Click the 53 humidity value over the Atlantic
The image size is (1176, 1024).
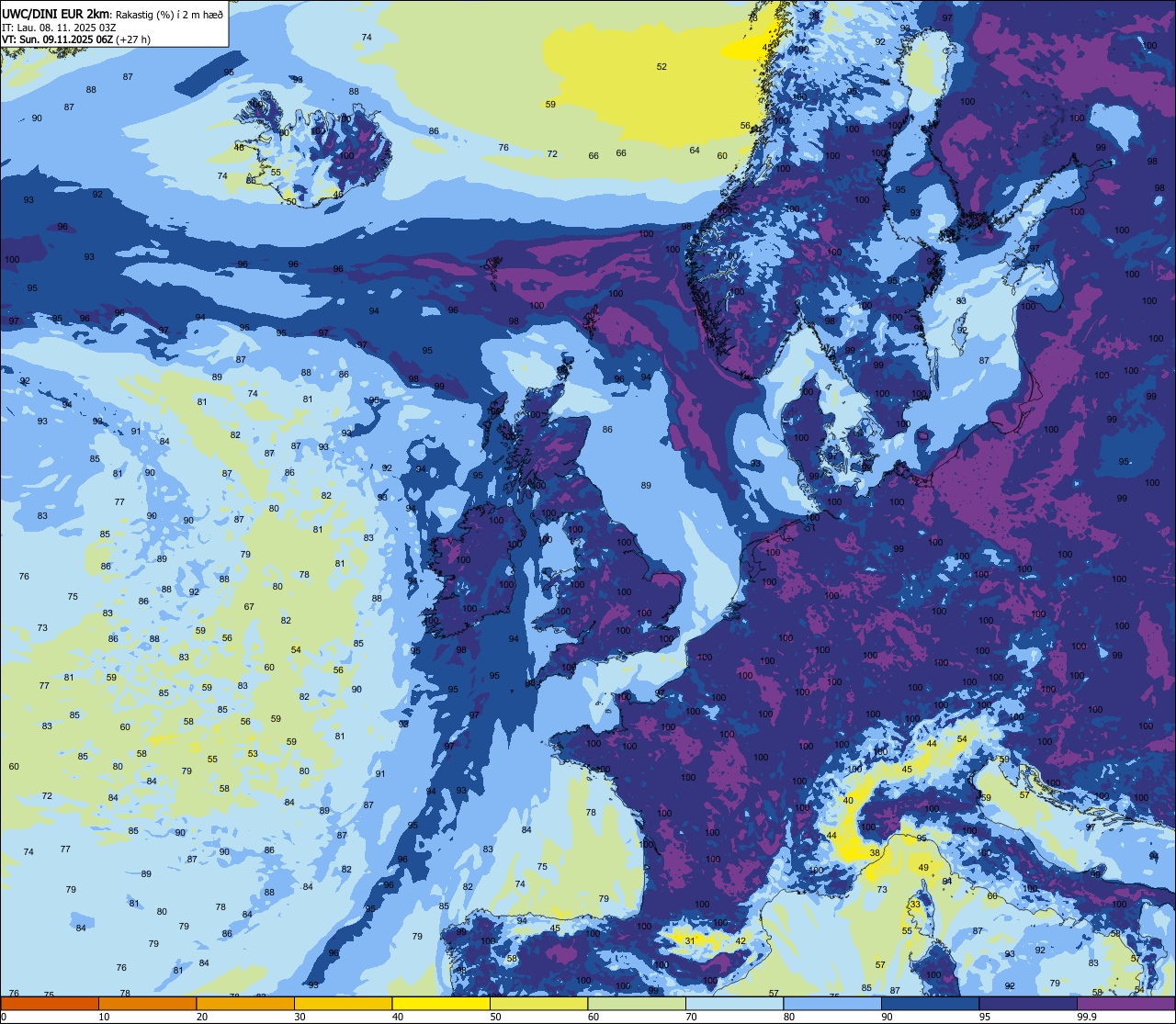point(253,753)
